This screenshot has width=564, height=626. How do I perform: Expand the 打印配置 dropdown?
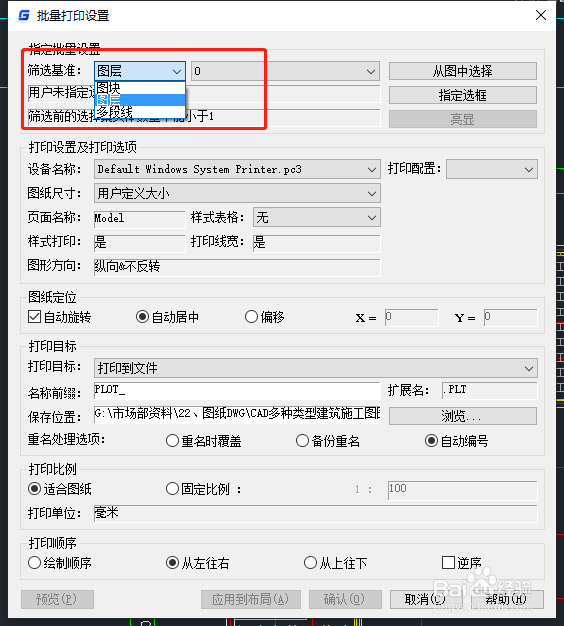coord(492,169)
